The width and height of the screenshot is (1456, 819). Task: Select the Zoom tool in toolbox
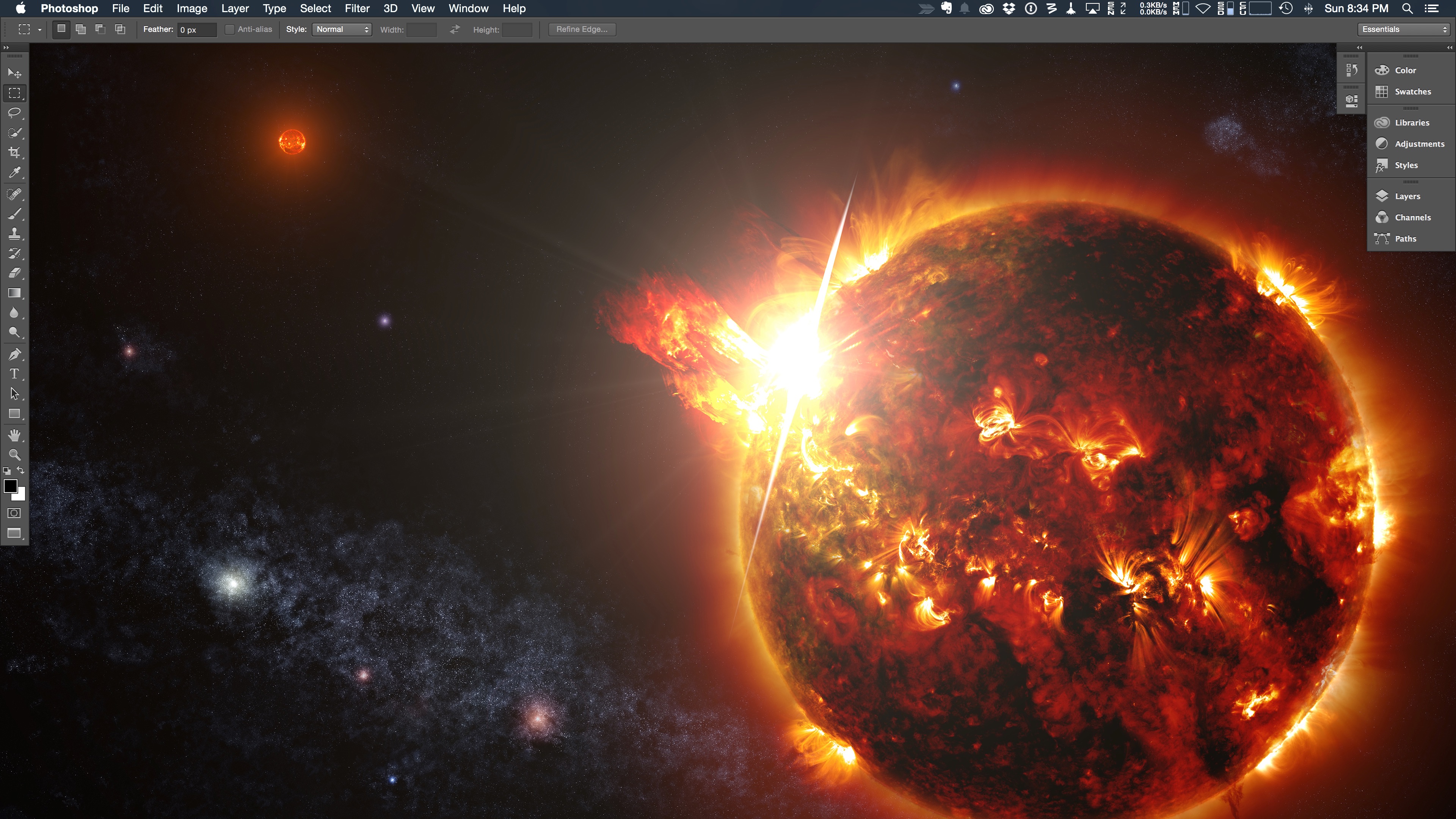click(14, 455)
